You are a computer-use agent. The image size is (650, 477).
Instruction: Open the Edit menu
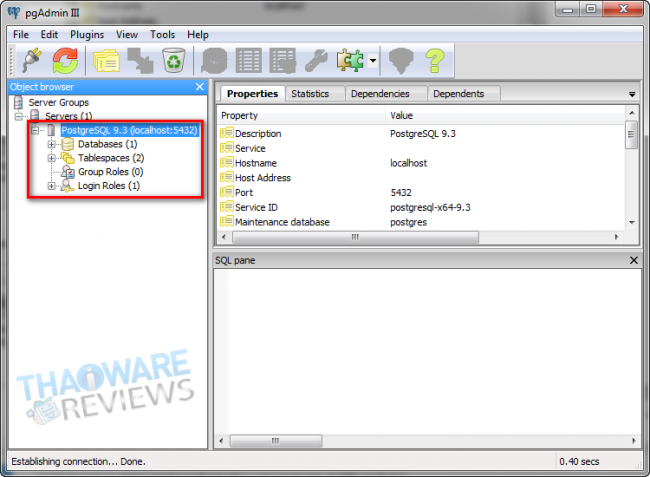coord(49,34)
